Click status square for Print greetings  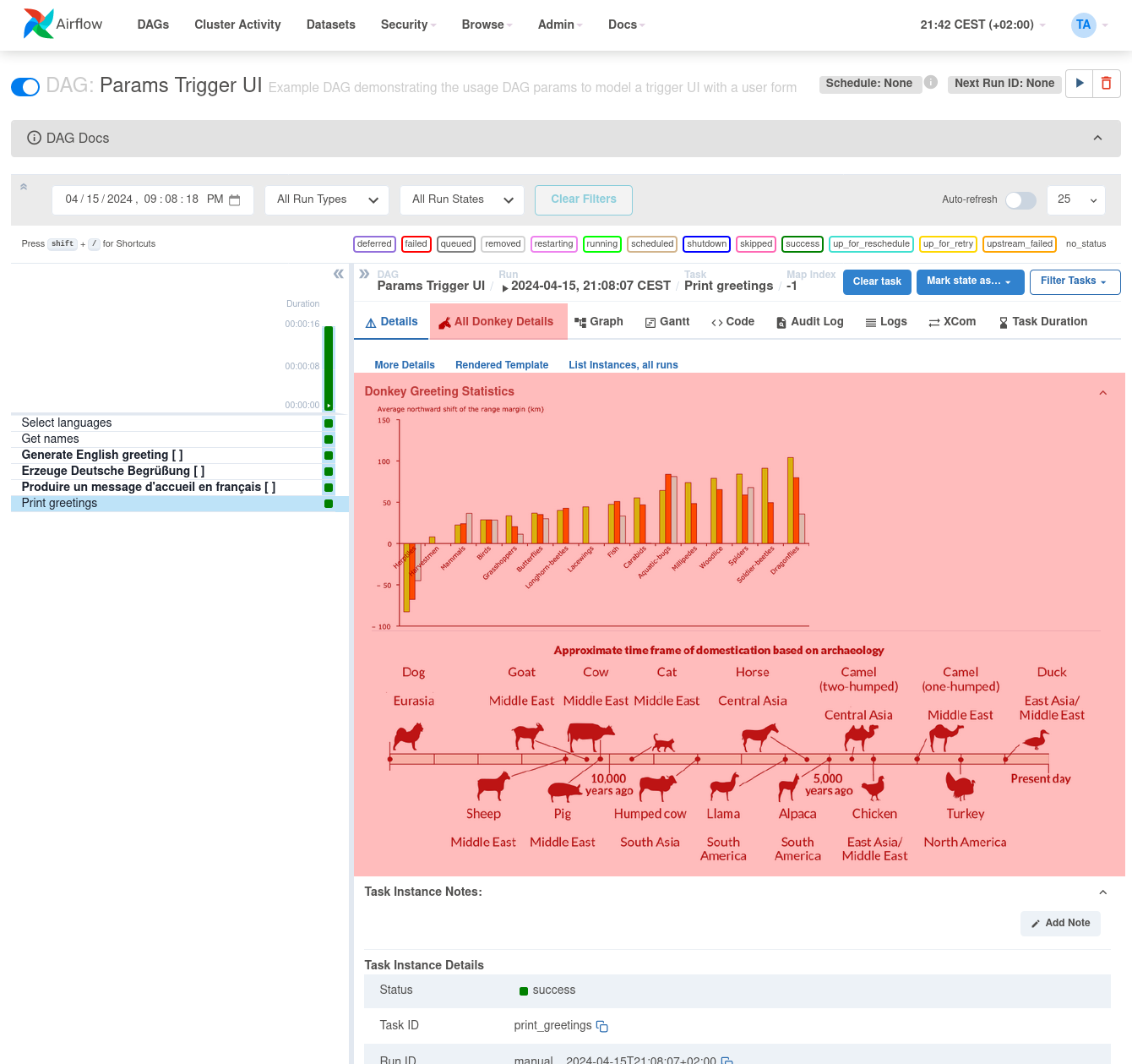pyautogui.click(x=329, y=504)
